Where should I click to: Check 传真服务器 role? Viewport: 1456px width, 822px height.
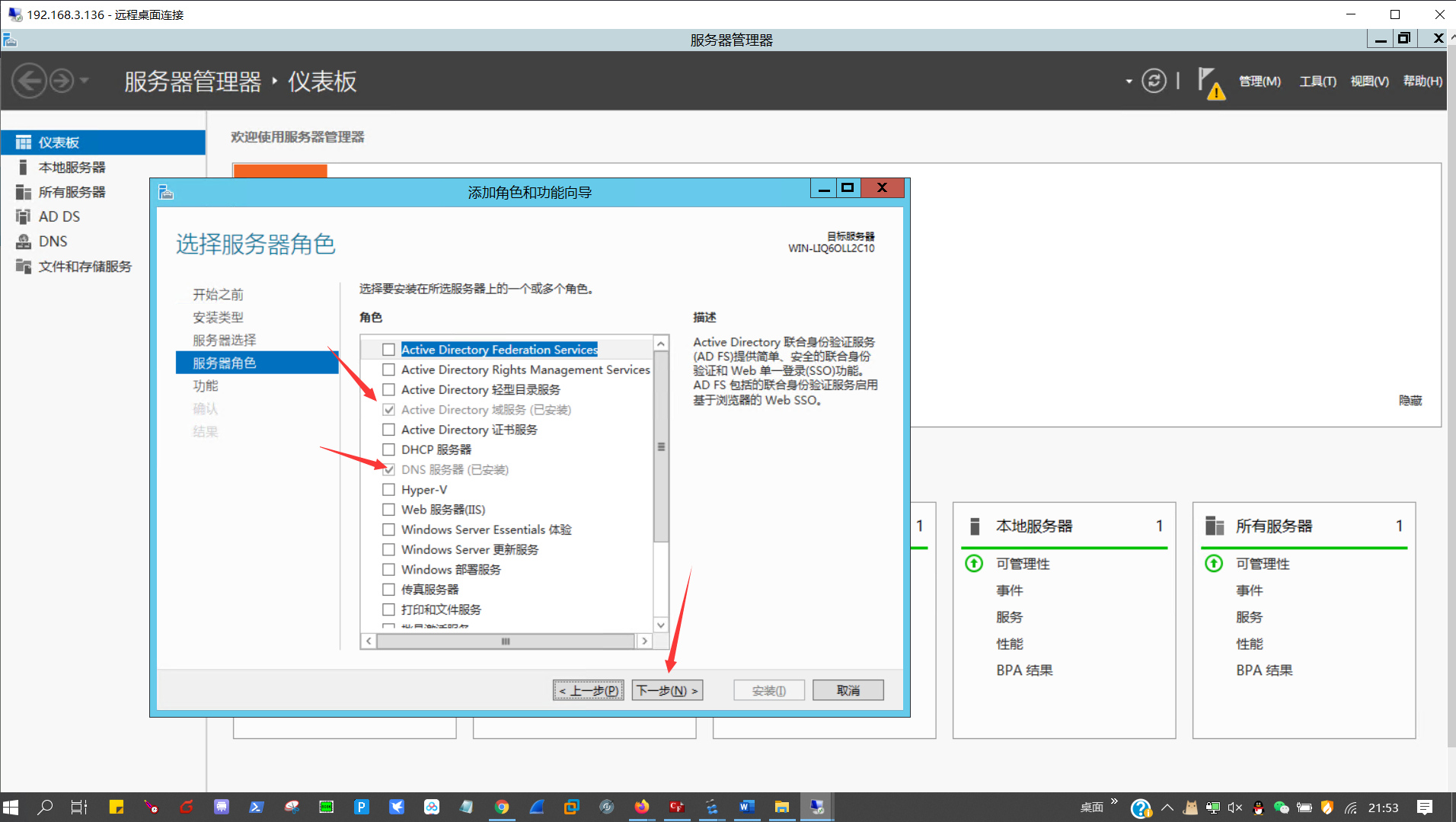[388, 590]
